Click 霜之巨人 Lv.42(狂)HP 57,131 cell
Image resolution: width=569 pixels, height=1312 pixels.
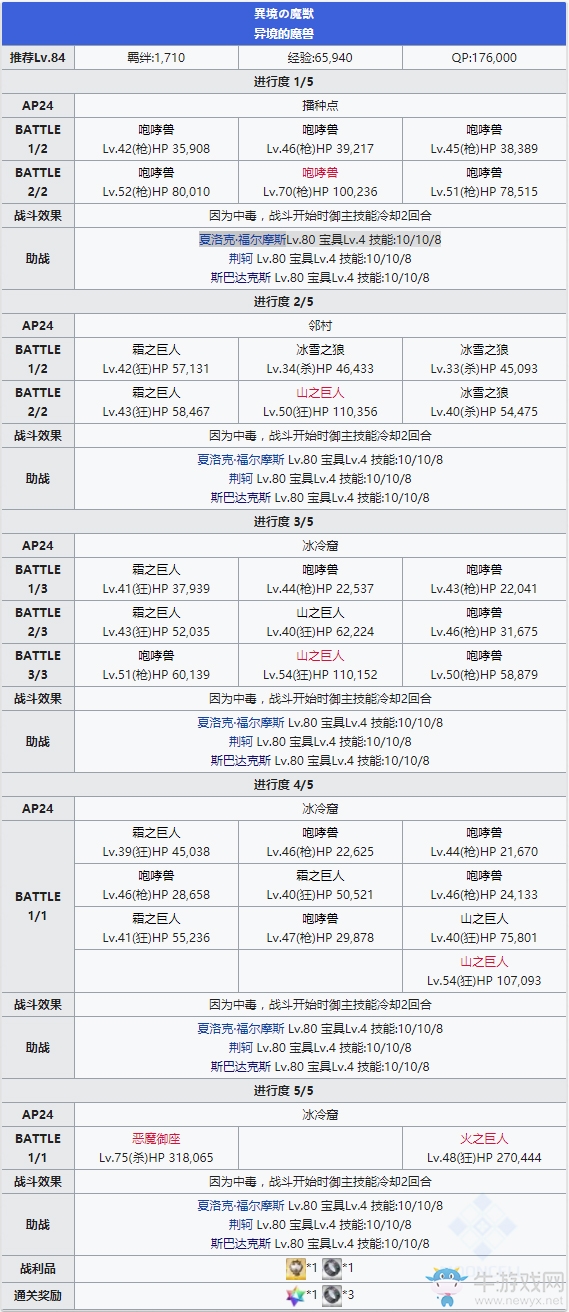[x=156, y=359]
